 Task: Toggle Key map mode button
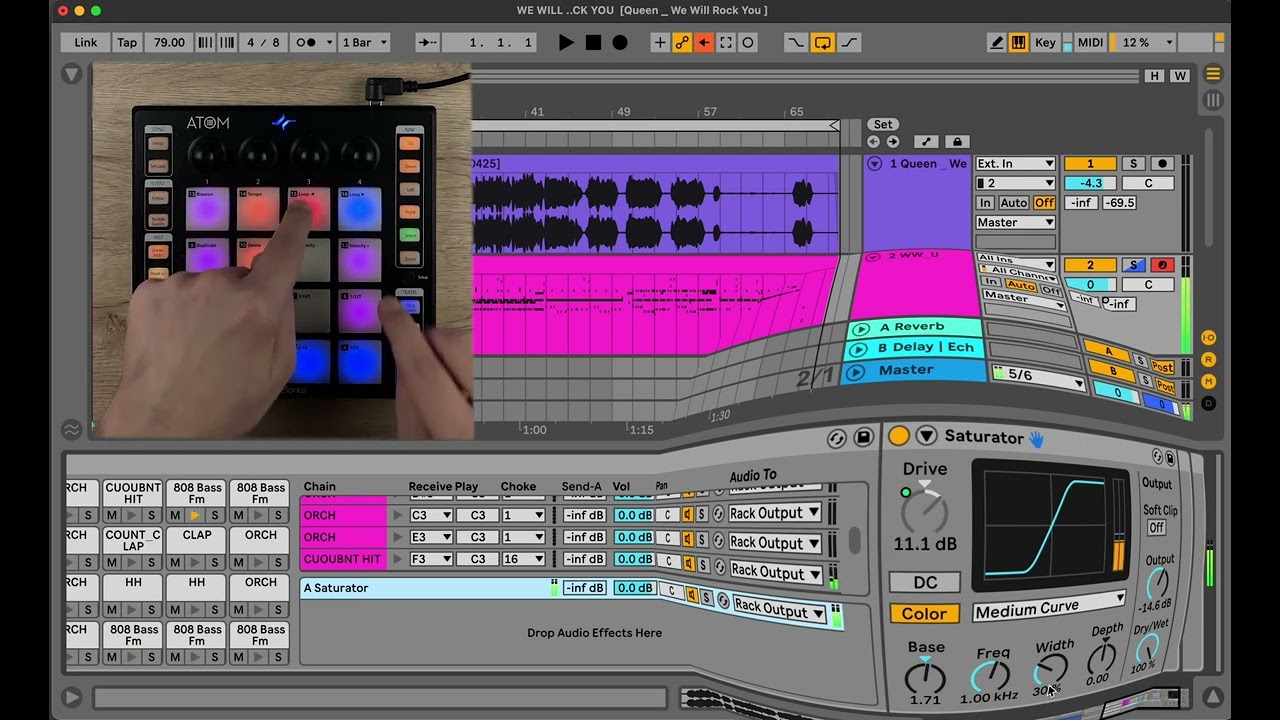[1045, 42]
